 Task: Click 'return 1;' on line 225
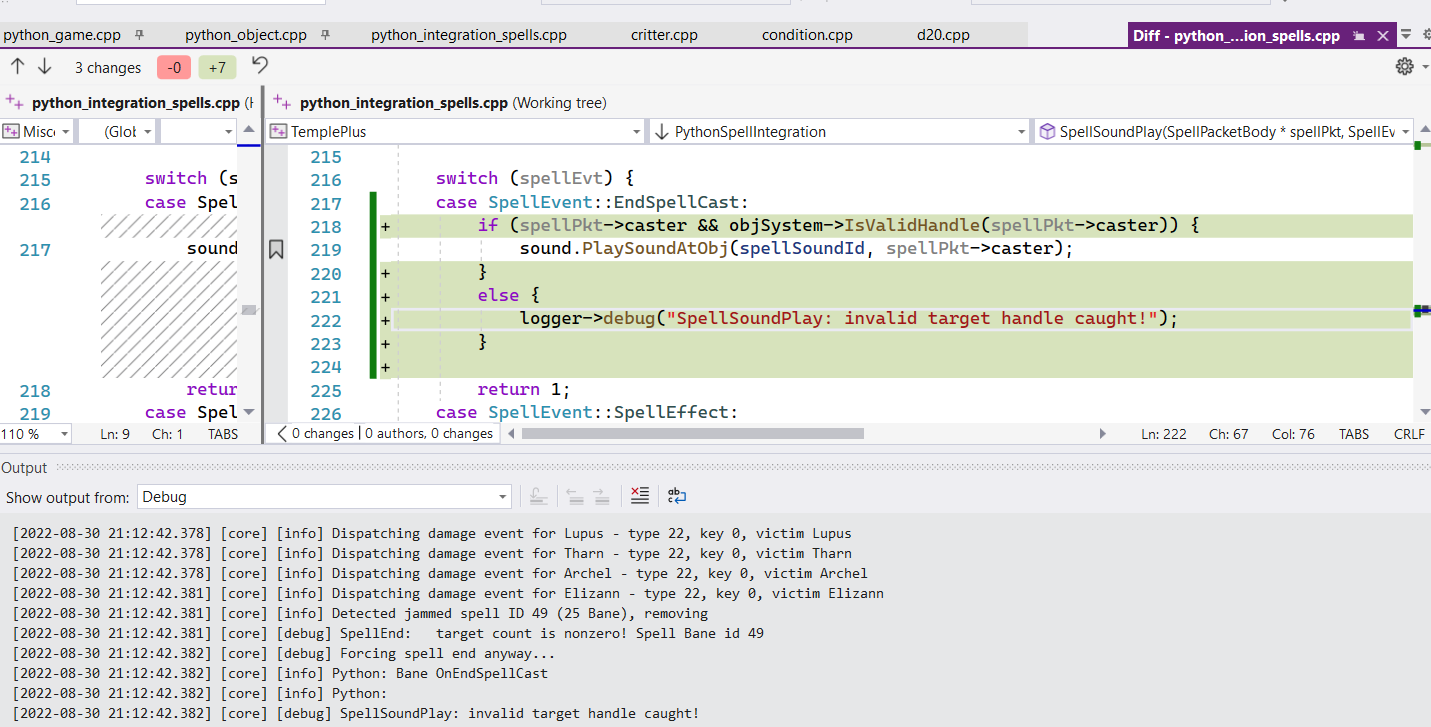tap(523, 390)
